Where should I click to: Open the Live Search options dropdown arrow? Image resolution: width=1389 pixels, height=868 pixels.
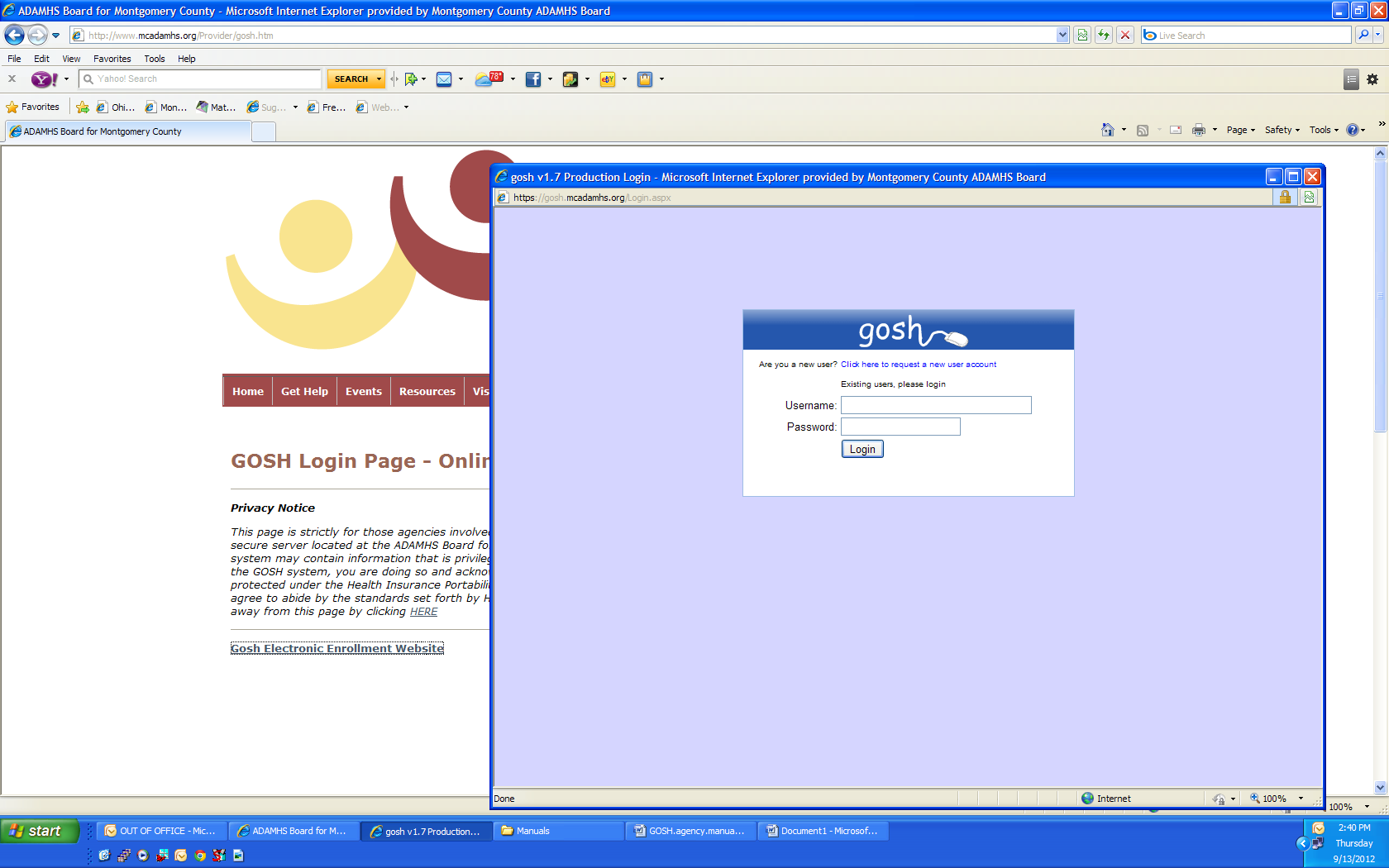pos(1379,35)
